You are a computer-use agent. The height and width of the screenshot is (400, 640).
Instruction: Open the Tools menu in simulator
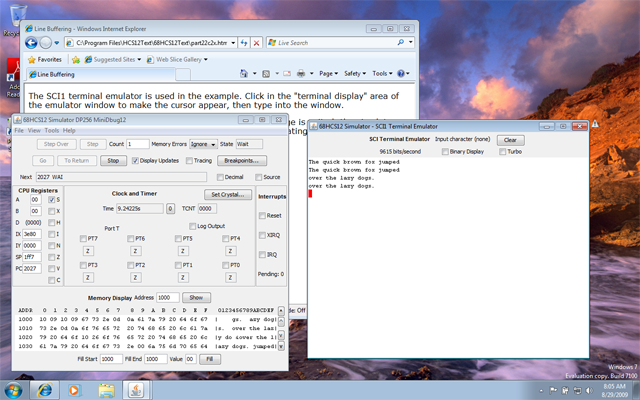[x=52, y=131]
